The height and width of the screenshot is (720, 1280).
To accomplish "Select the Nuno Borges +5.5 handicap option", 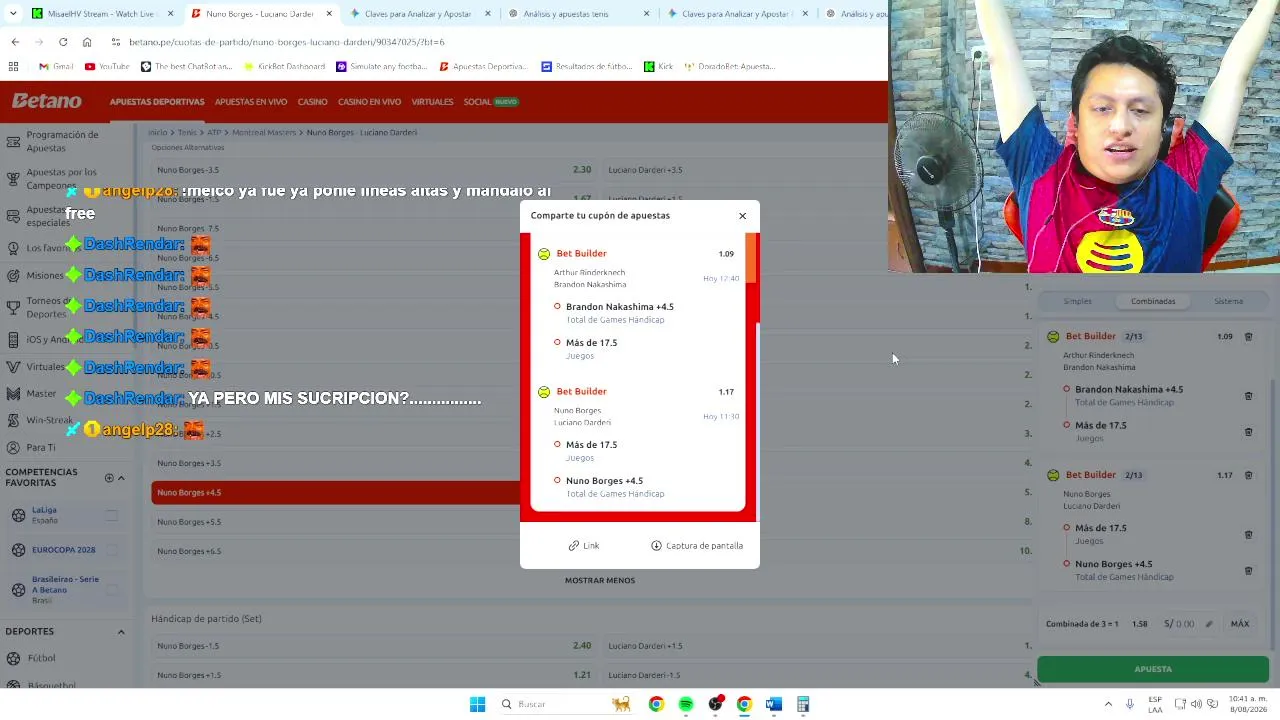I will 373,522.
